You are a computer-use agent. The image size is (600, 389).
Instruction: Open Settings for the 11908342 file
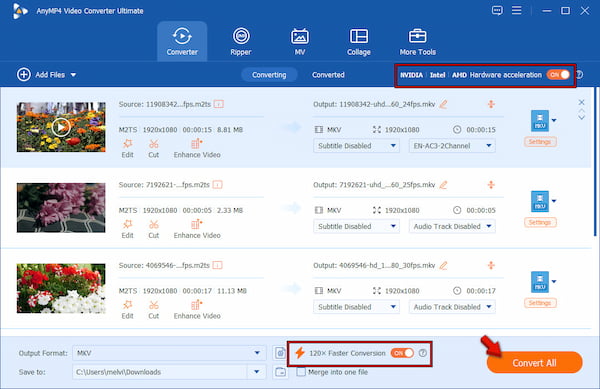[540, 142]
